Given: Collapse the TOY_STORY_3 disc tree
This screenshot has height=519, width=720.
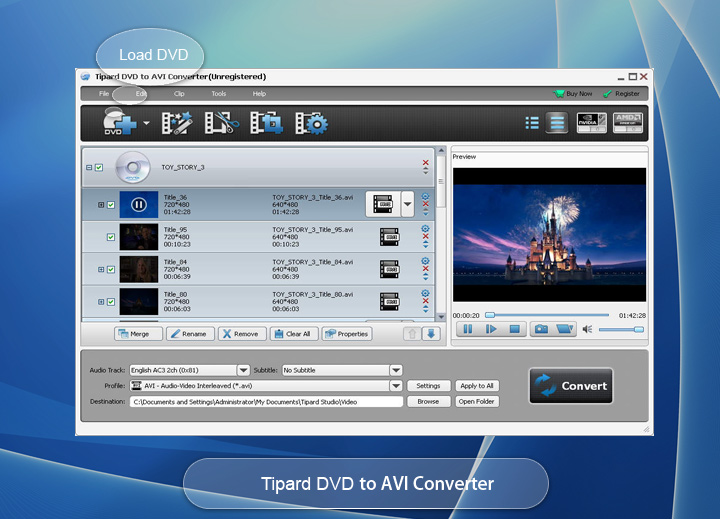Looking at the screenshot, I should 89,168.
